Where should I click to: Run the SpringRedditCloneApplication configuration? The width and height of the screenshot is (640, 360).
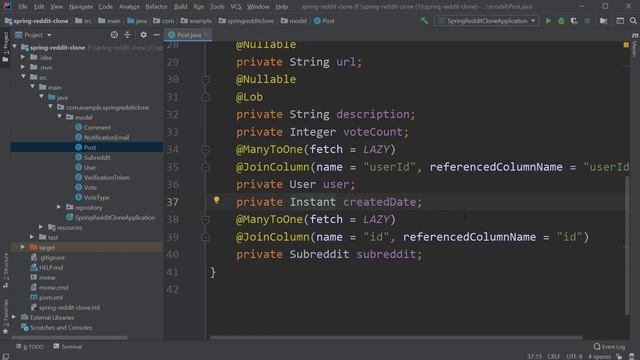pyautogui.click(x=548, y=21)
